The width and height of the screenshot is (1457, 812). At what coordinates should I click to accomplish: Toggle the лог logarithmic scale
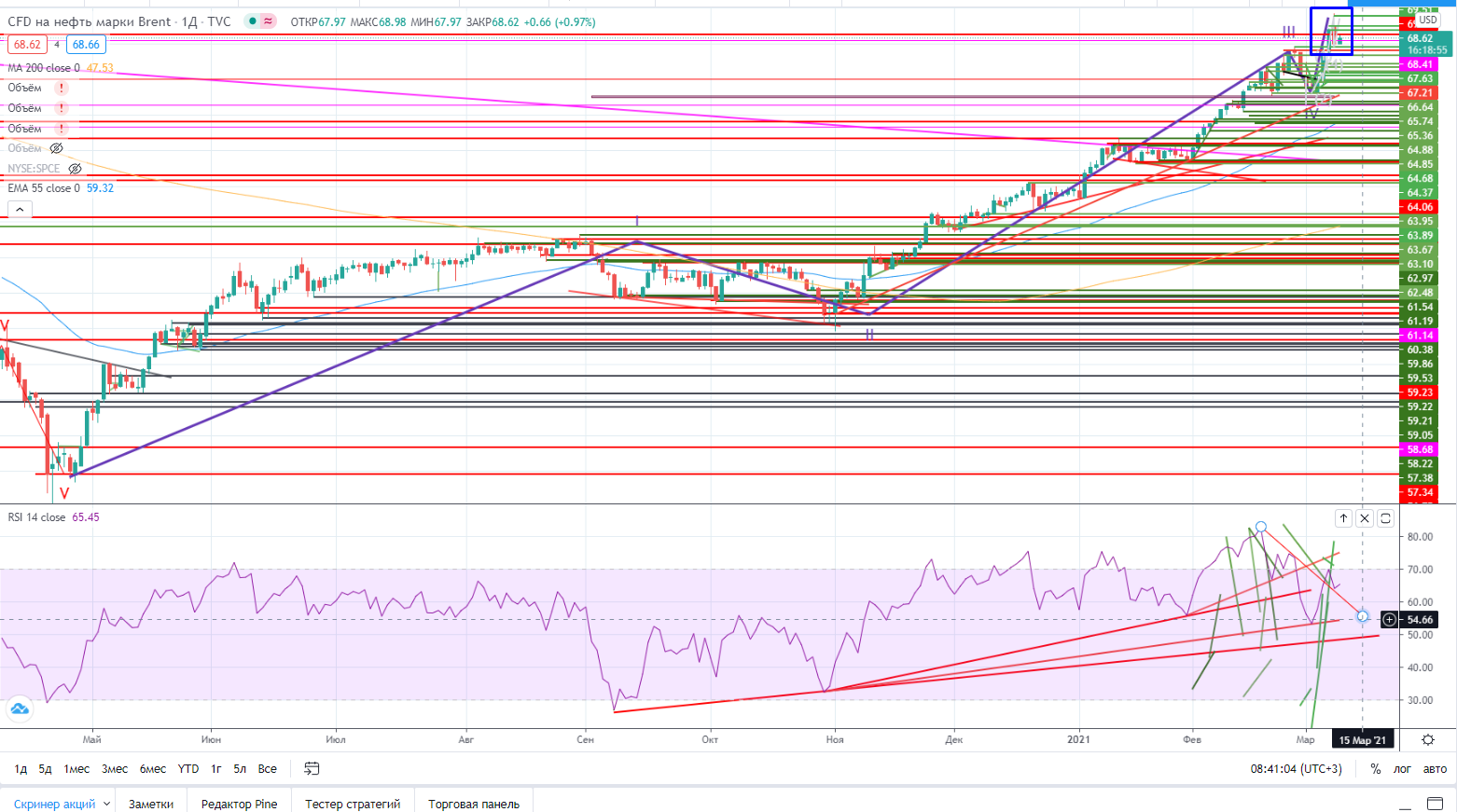tap(1402, 769)
